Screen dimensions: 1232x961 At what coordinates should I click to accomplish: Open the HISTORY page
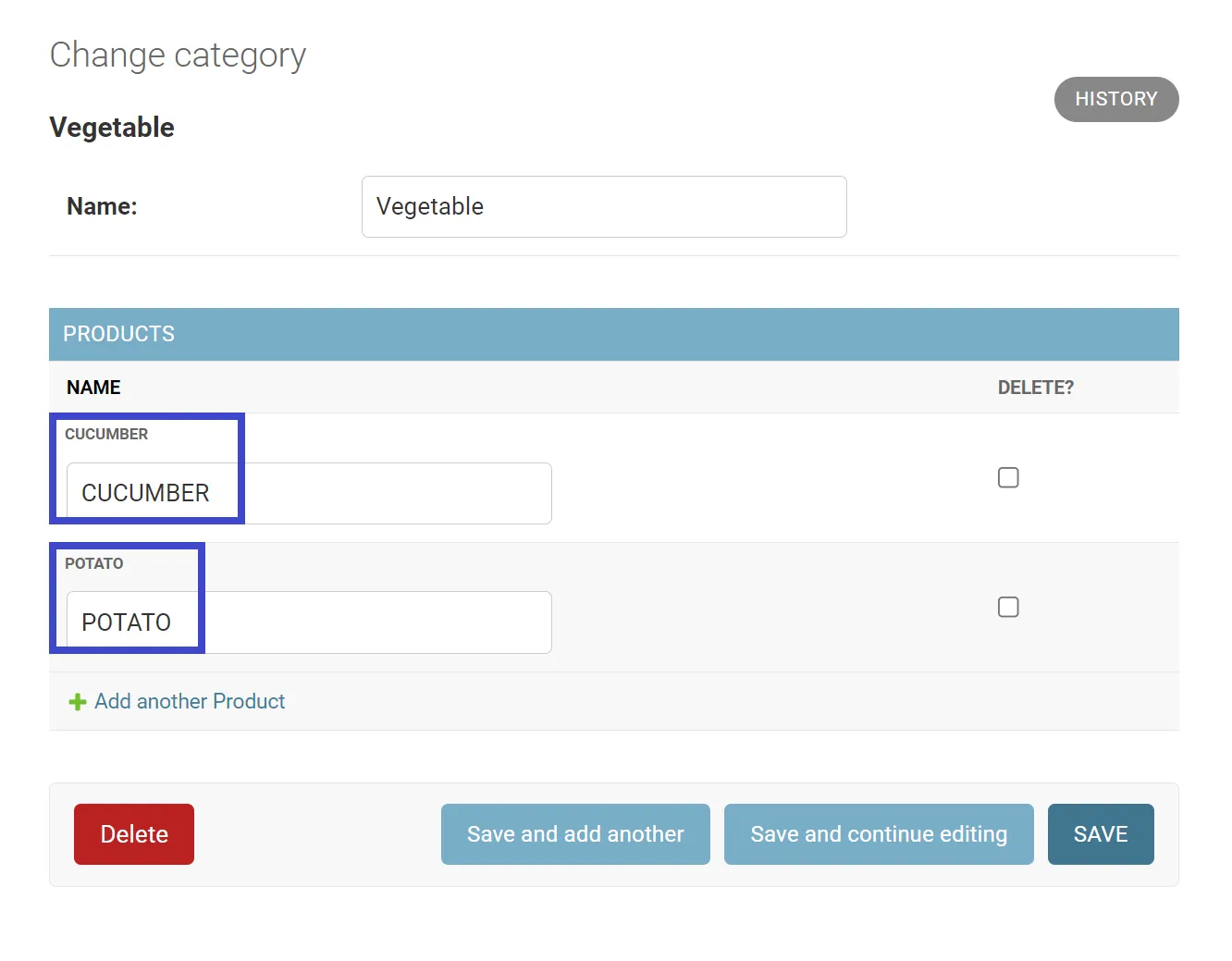click(x=1115, y=99)
